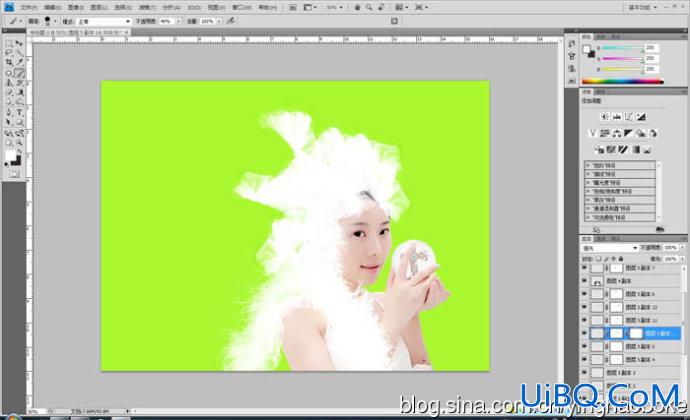Hide layer 图层 4 副本
The image size is (690, 420).
click(584, 280)
